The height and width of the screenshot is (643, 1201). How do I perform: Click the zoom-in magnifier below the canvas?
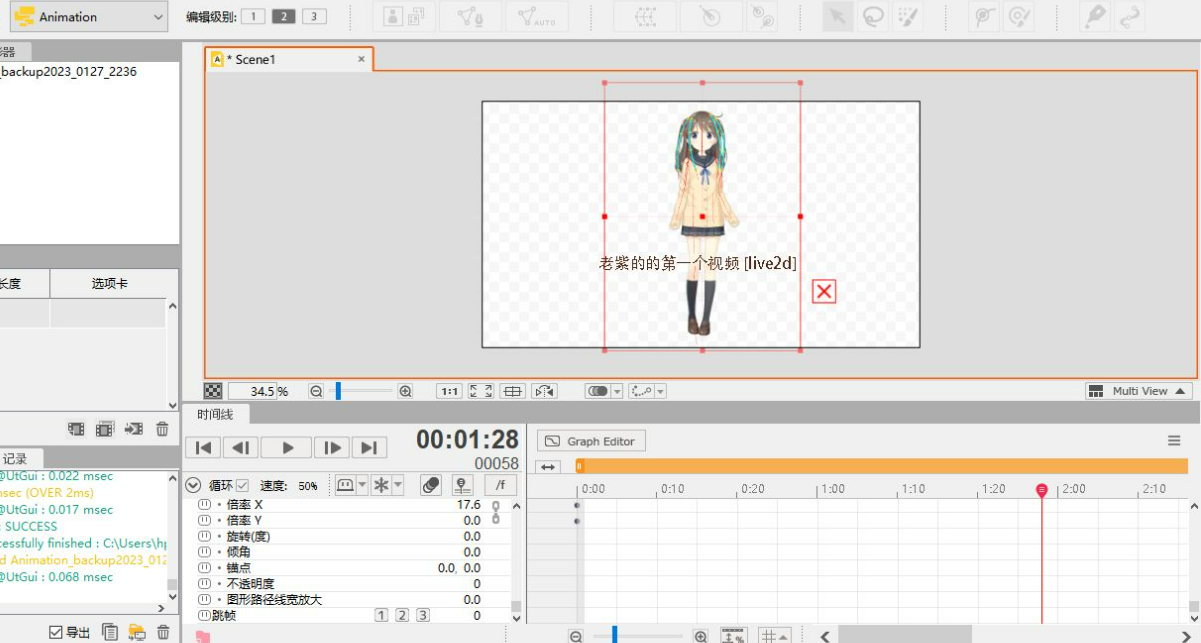(x=405, y=392)
